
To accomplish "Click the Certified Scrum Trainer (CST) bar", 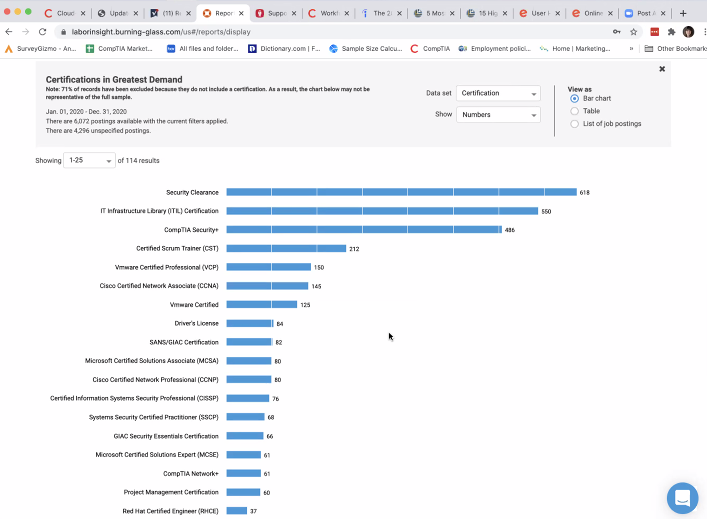I will coord(286,248).
